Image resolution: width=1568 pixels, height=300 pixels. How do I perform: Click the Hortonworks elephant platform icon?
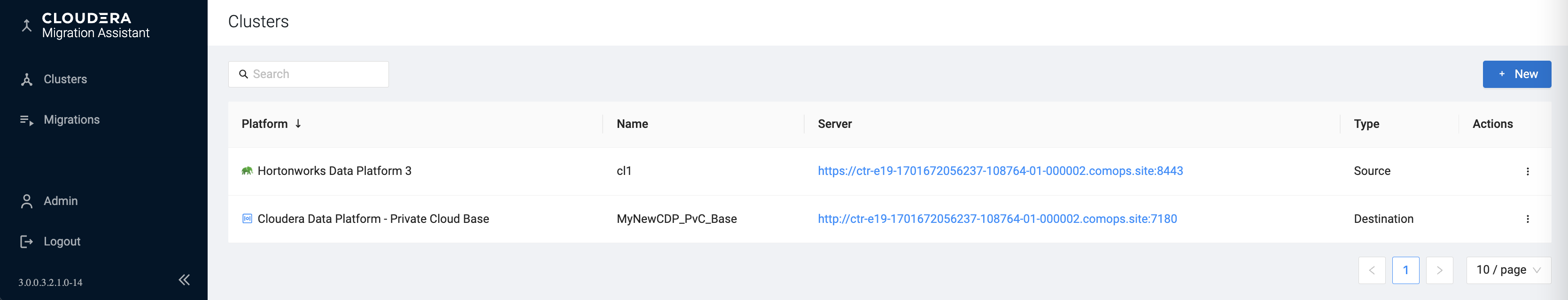[247, 171]
